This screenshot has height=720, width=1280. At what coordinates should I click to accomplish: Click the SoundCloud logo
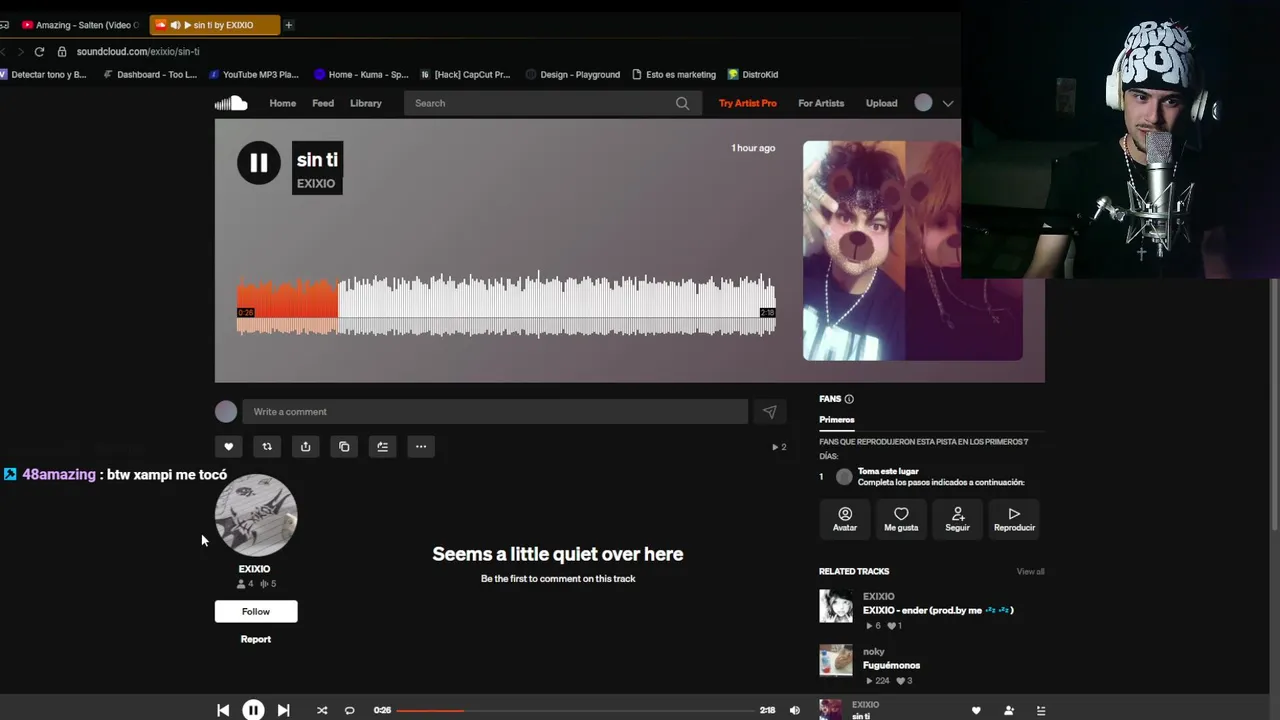point(231,103)
